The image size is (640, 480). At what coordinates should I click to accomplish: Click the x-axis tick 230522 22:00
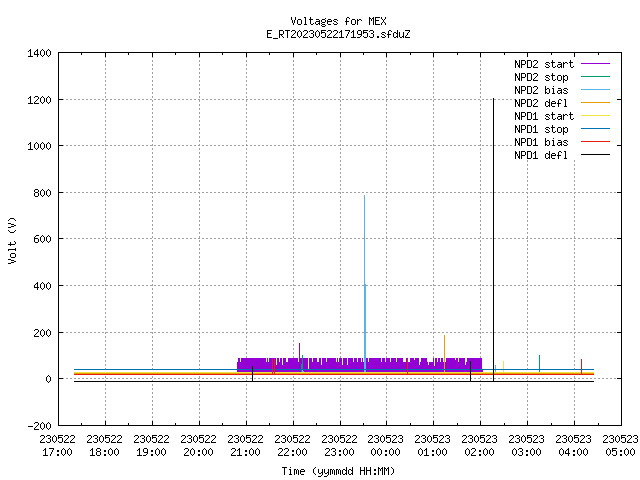tap(292, 446)
